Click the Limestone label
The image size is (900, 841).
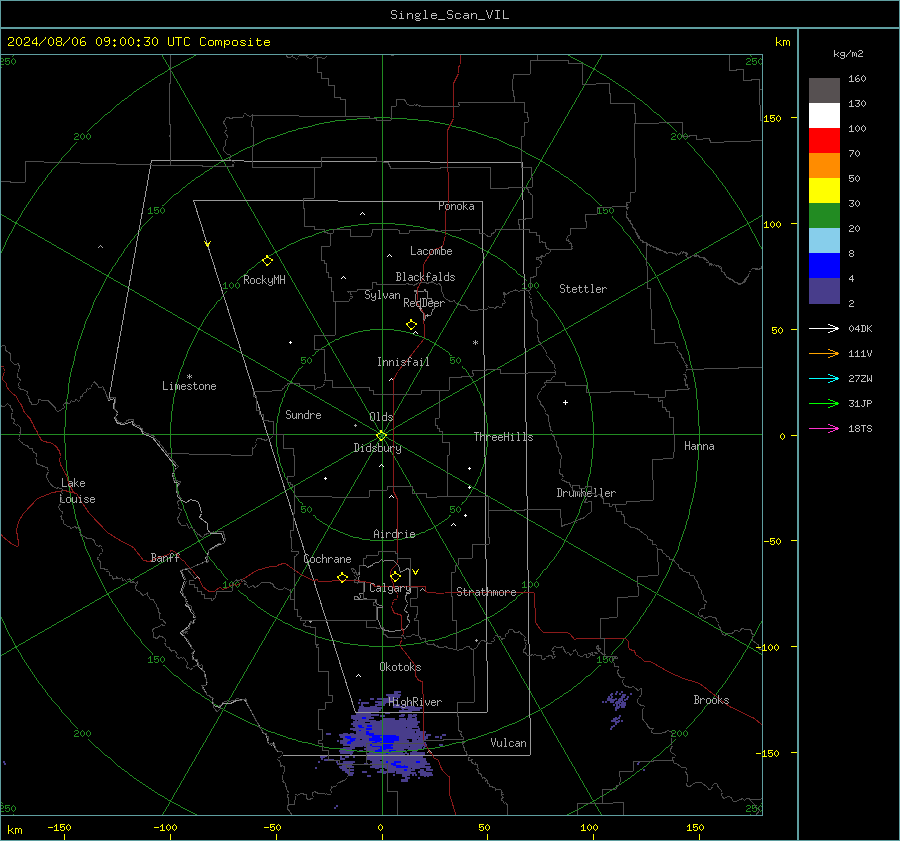point(189,386)
